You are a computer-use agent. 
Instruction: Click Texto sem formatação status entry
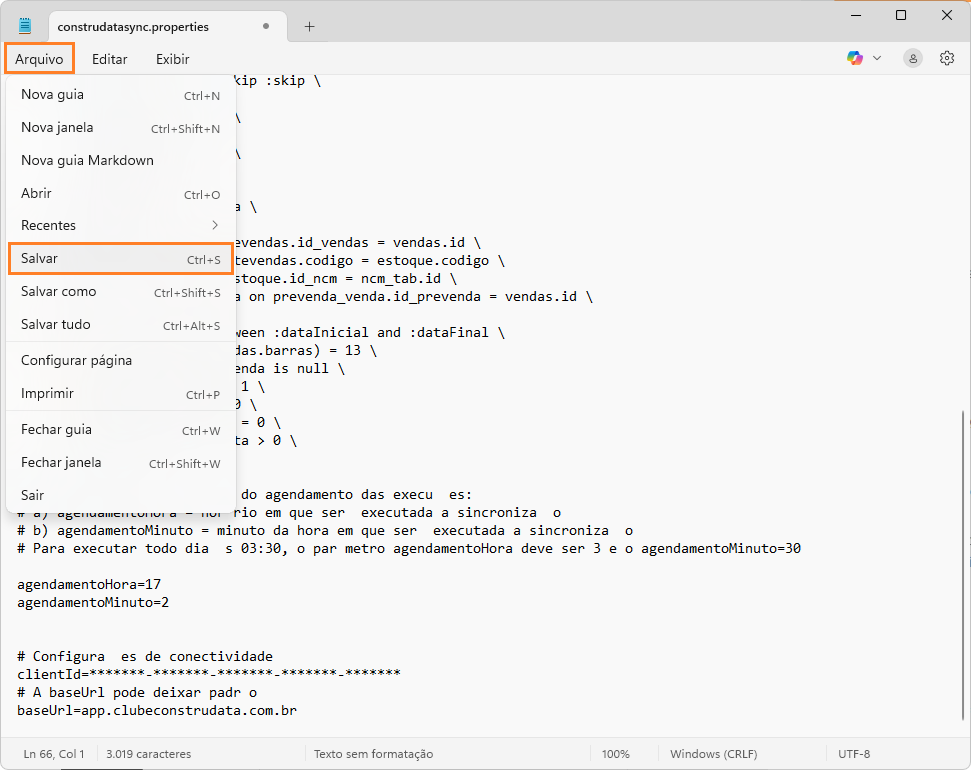click(x=373, y=754)
